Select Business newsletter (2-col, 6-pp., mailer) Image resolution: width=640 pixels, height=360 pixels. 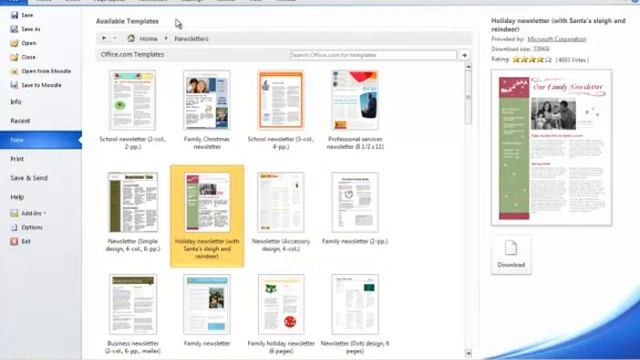coord(133,314)
